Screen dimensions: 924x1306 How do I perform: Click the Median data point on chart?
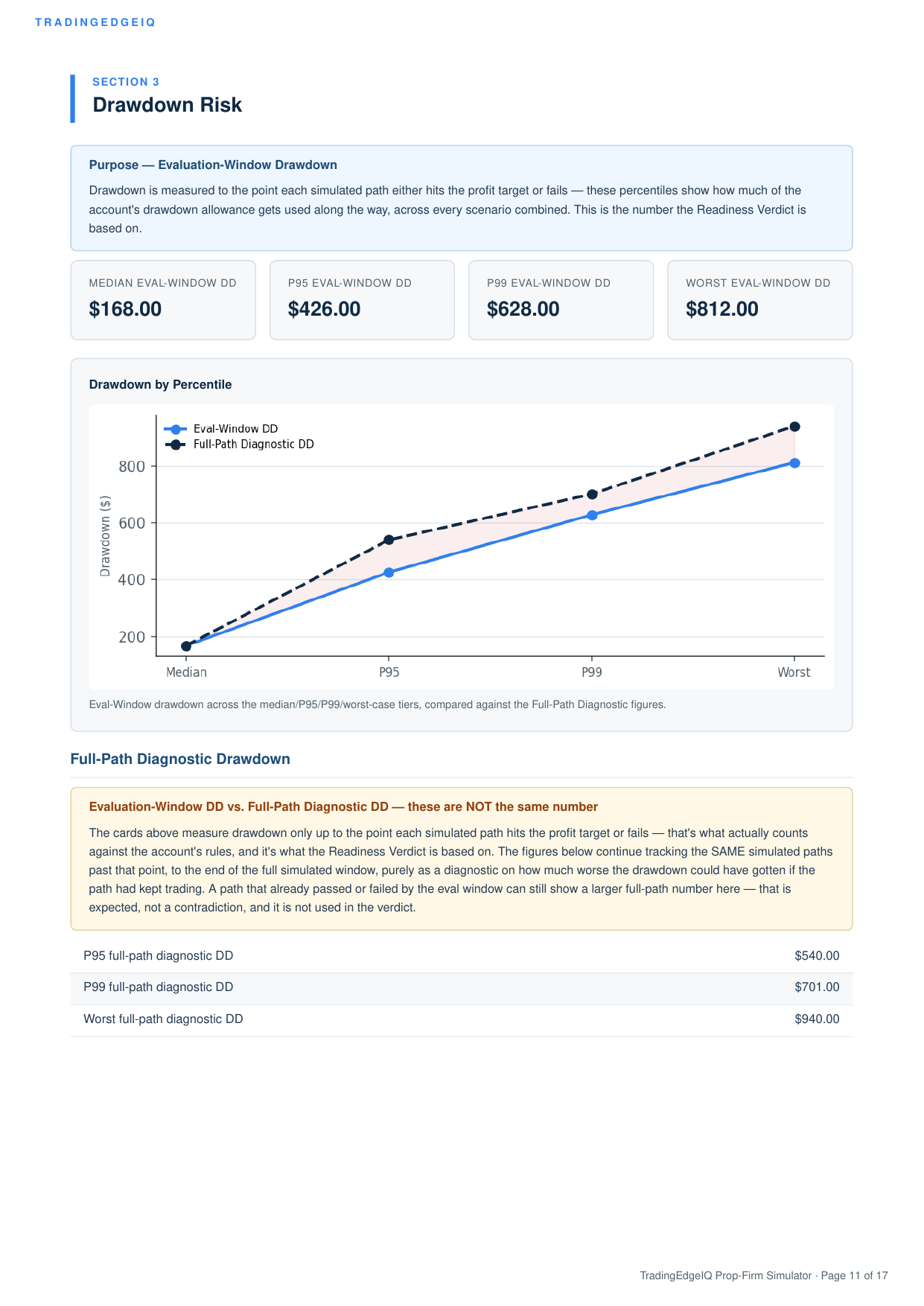pos(186,646)
